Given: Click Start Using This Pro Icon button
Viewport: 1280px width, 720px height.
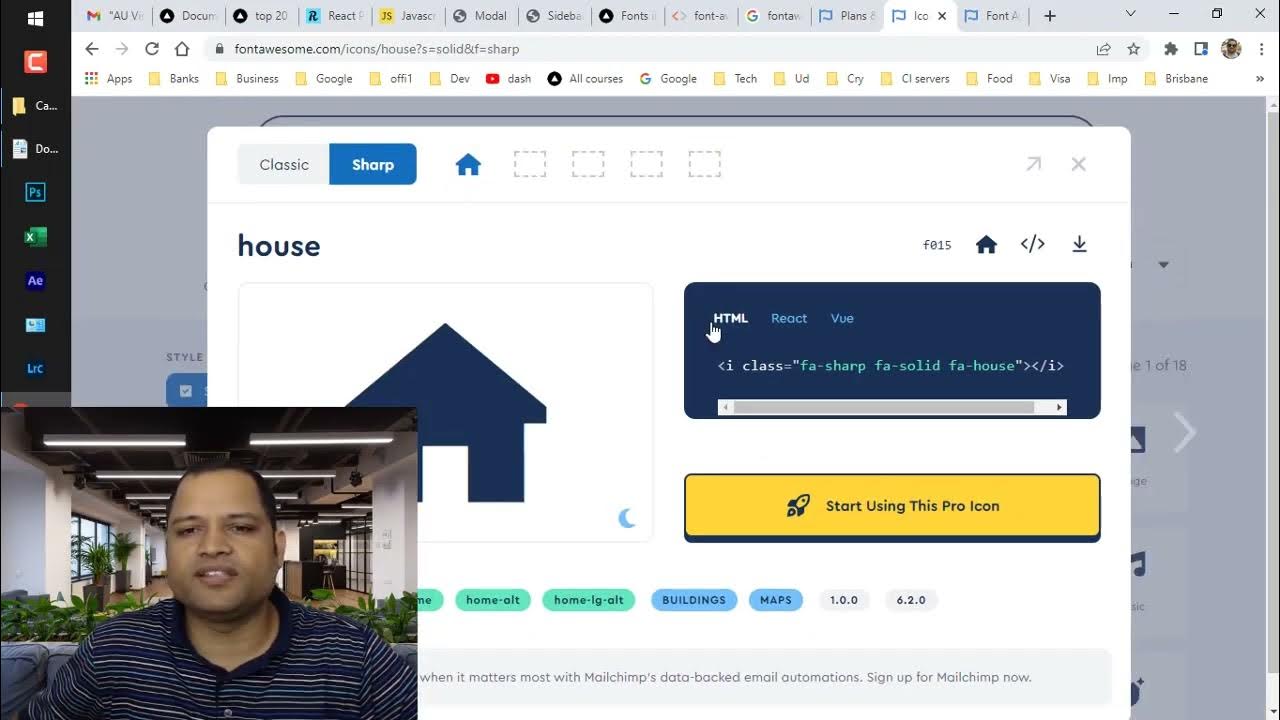Looking at the screenshot, I should (892, 506).
